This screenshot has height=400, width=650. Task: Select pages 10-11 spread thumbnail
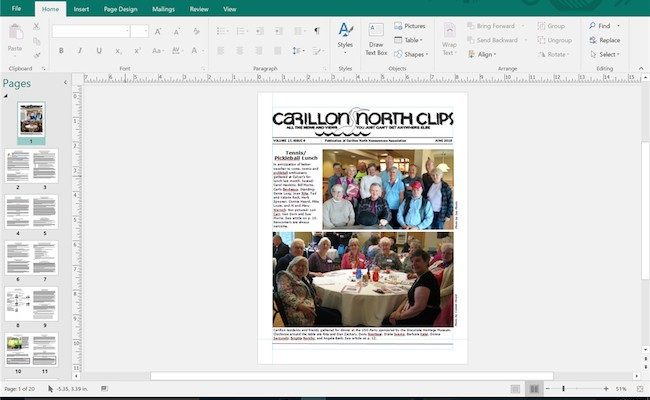[x=32, y=349]
